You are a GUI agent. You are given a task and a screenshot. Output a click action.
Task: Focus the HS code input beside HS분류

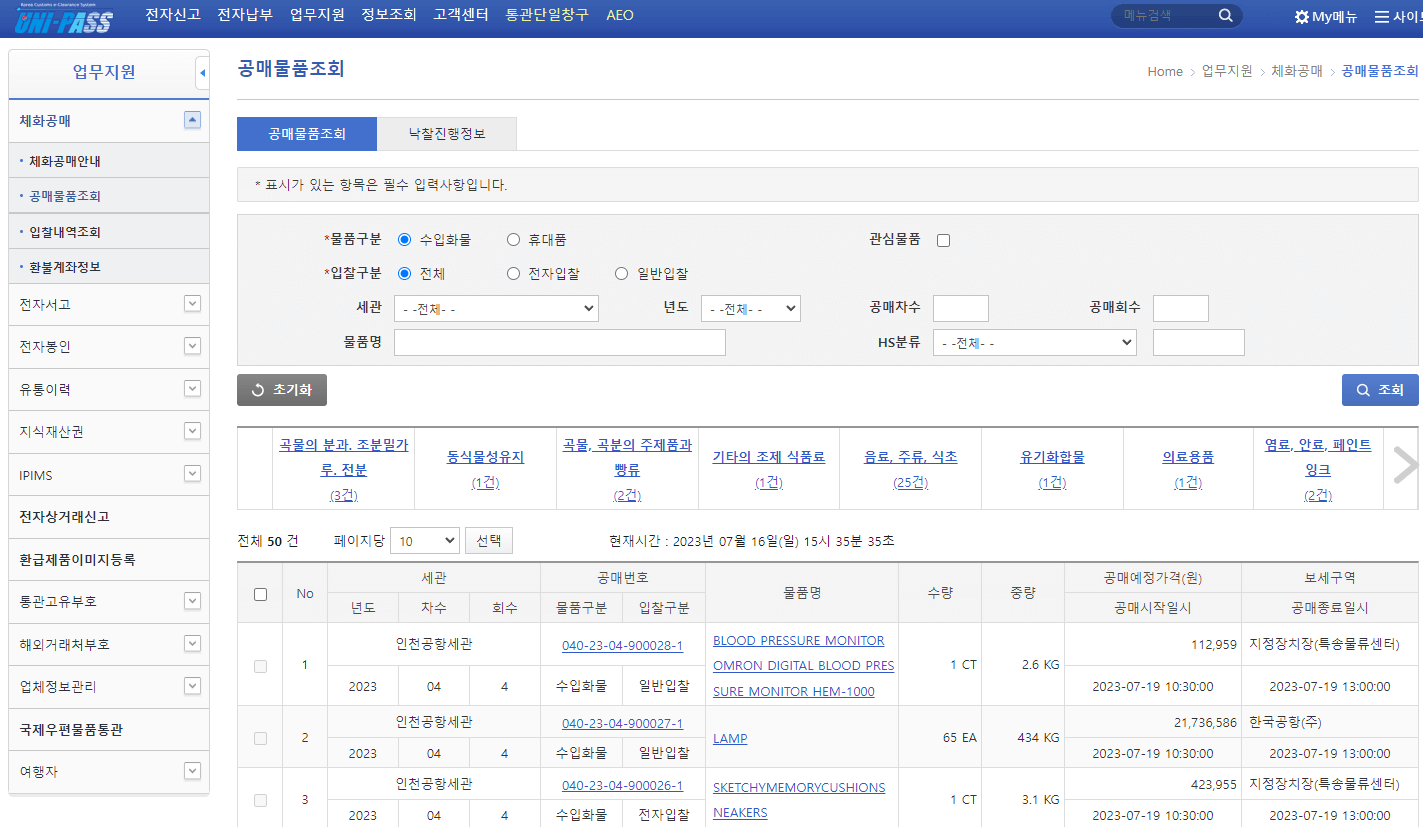(x=1199, y=343)
